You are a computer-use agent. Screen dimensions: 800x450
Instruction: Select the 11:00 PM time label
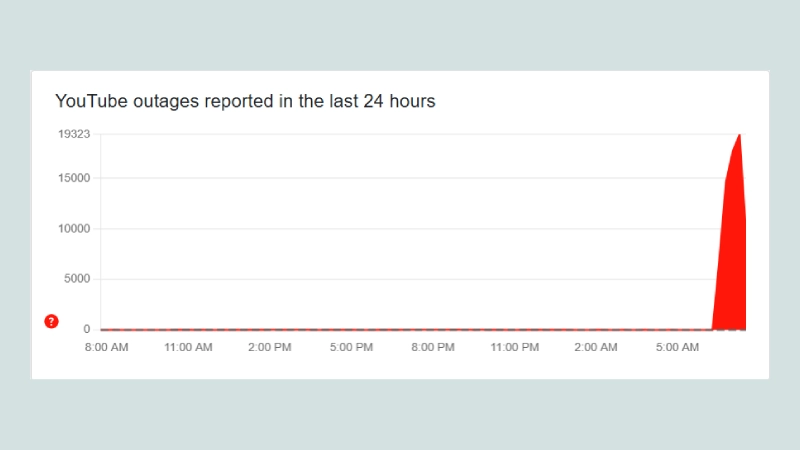click(515, 348)
